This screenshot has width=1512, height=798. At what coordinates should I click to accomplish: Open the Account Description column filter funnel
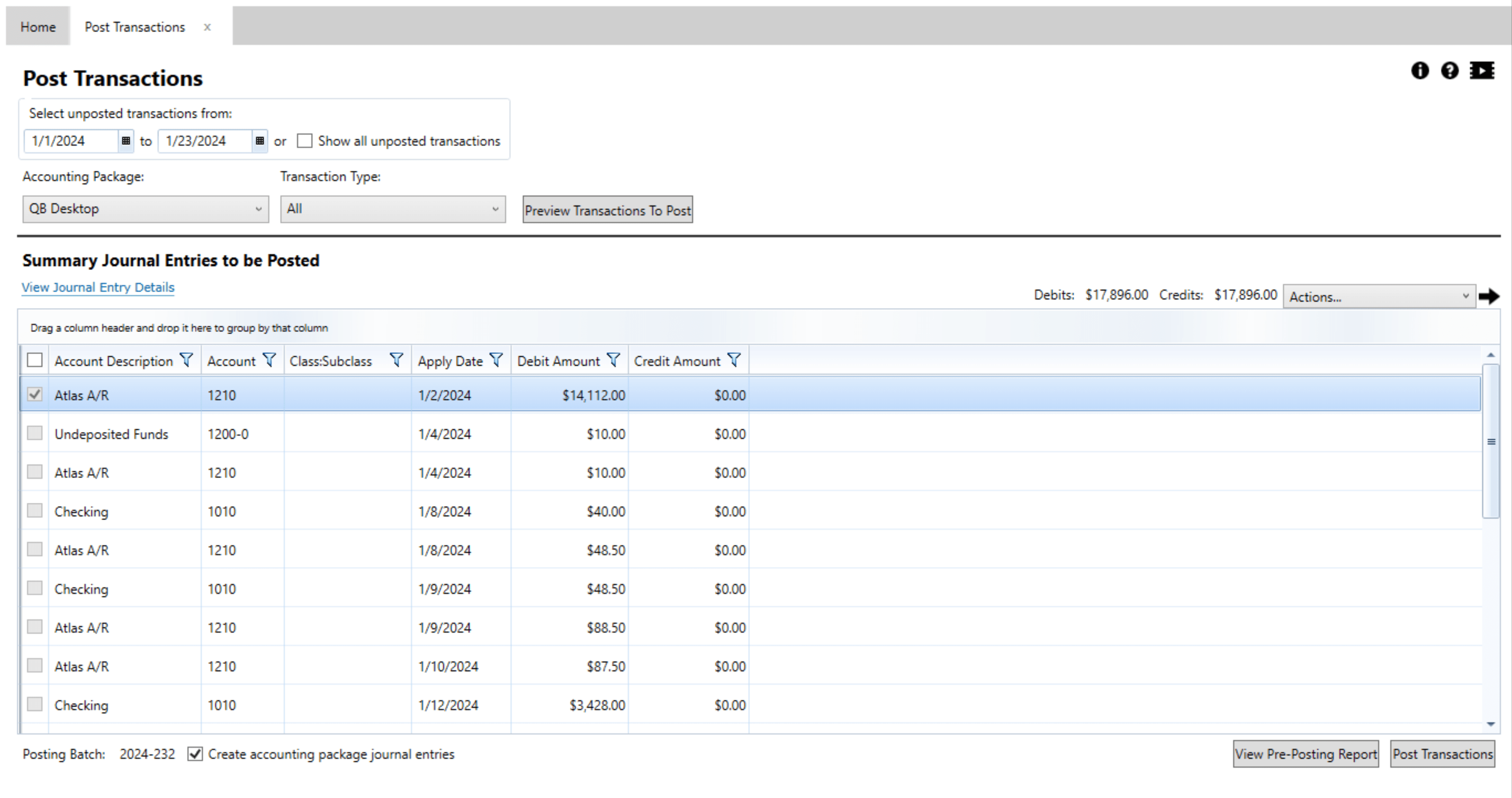click(187, 360)
